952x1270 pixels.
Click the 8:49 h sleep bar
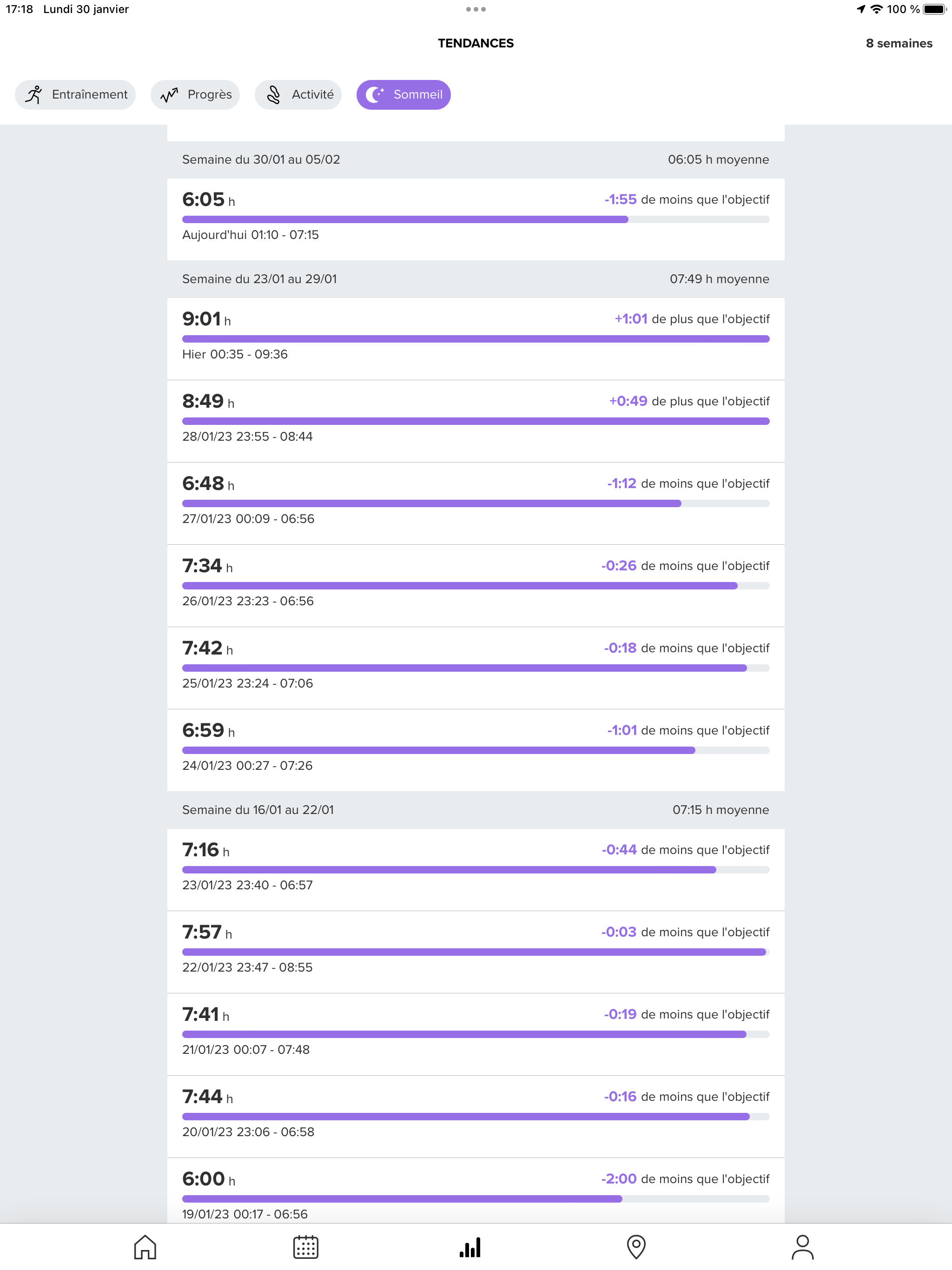coord(476,421)
